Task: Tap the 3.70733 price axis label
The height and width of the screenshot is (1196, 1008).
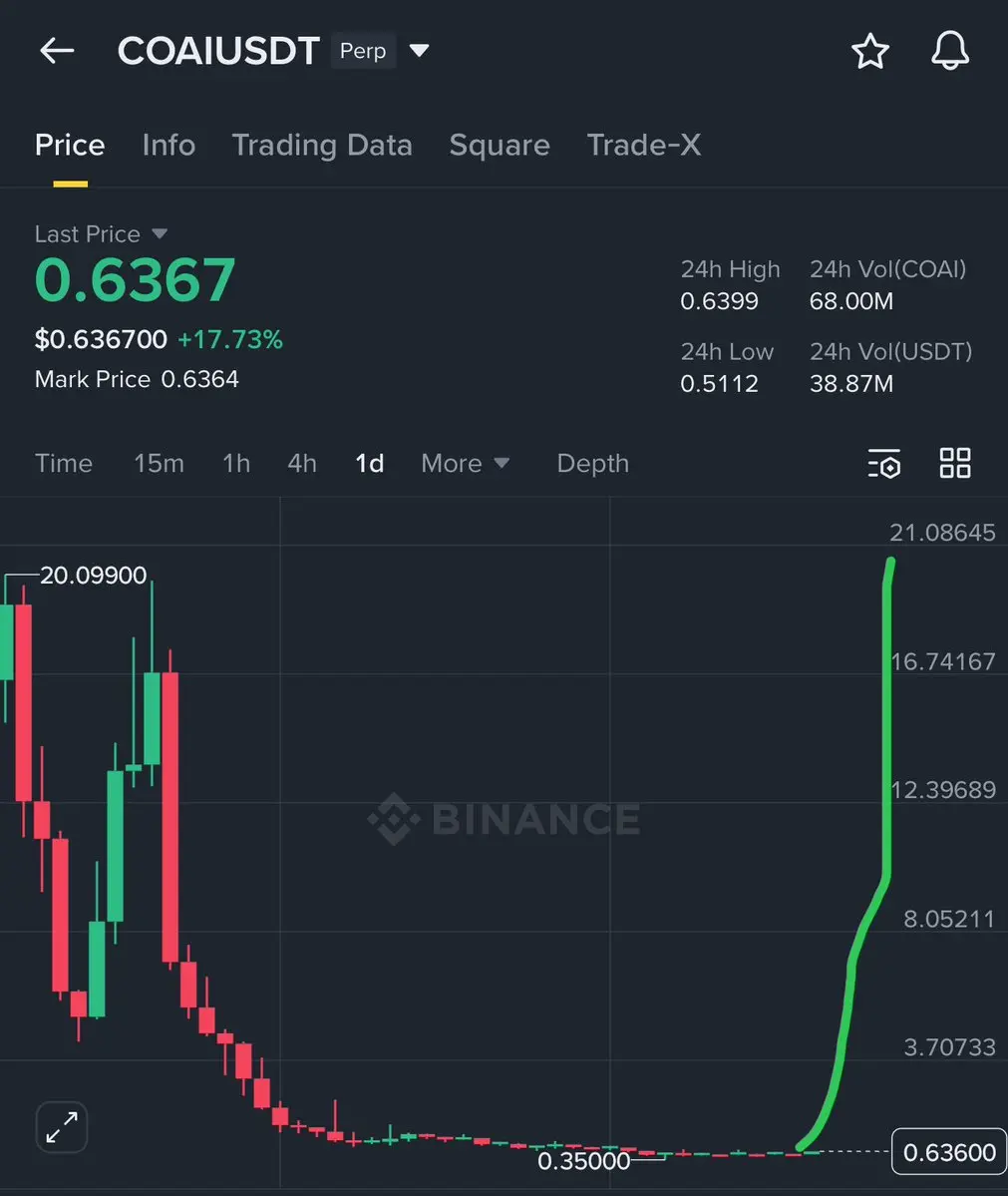Action: click(x=949, y=1047)
